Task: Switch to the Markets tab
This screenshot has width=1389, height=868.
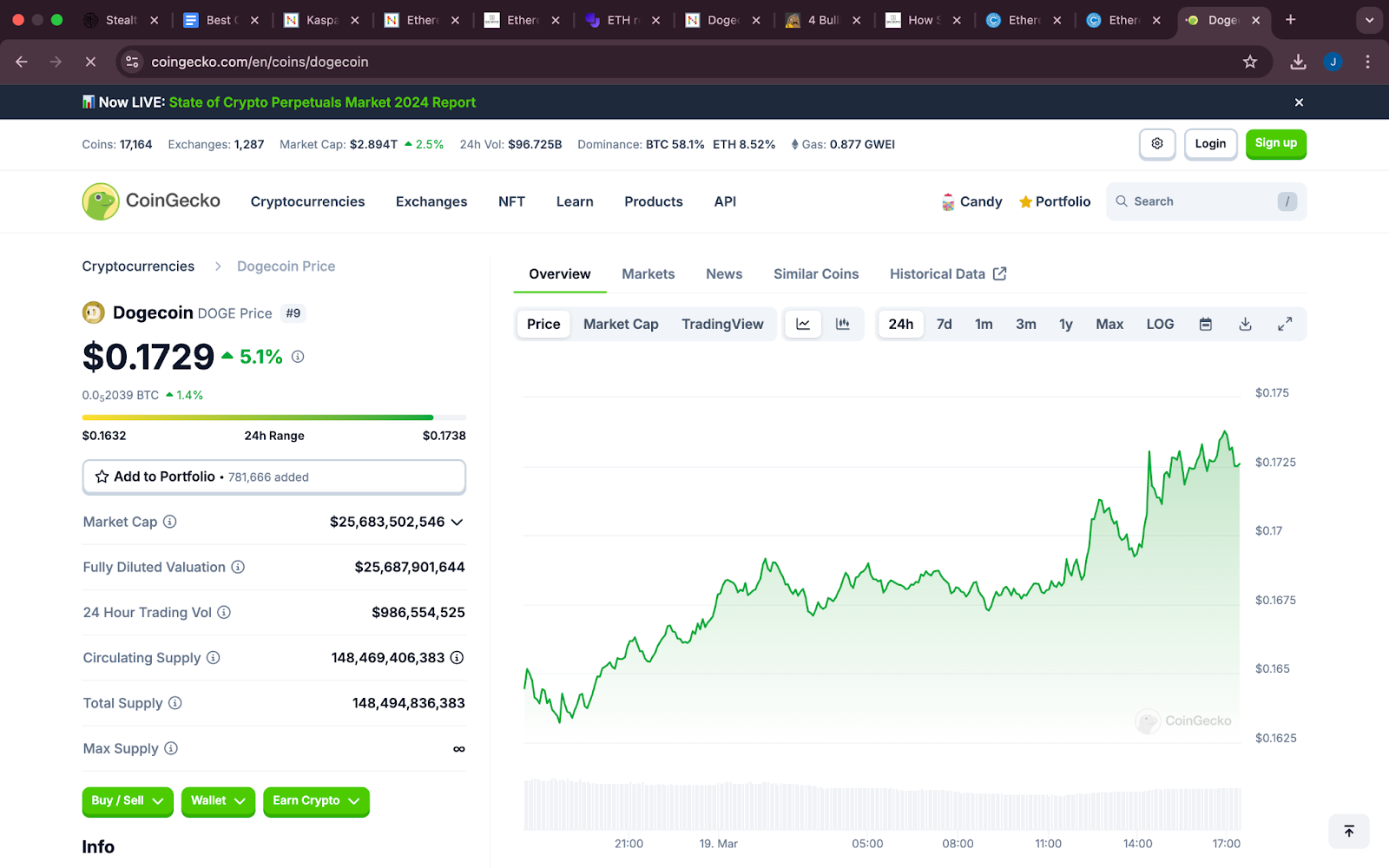Action: click(648, 274)
